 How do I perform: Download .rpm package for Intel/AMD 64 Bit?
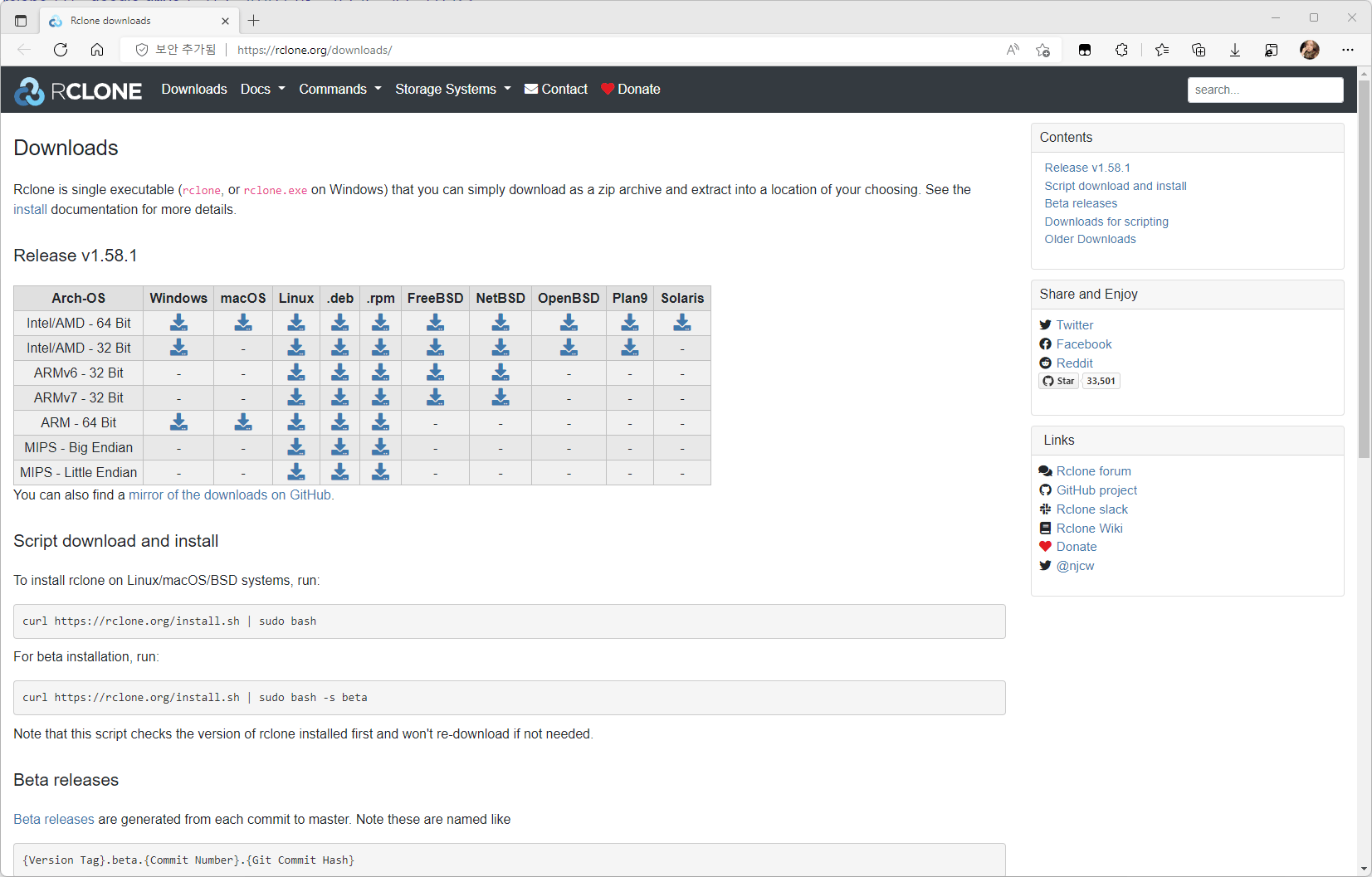click(x=381, y=323)
